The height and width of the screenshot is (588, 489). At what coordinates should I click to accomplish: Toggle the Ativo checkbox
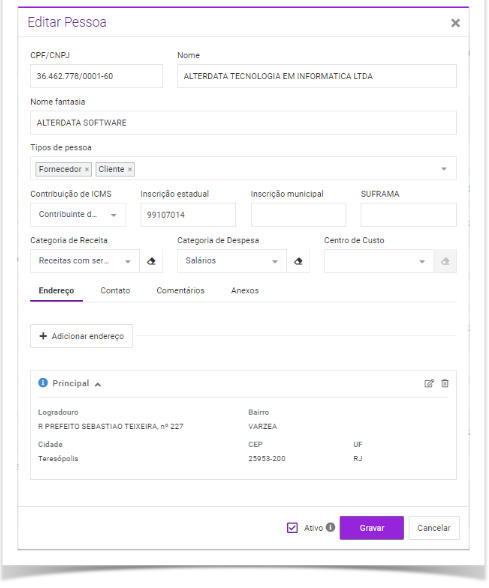click(x=292, y=528)
